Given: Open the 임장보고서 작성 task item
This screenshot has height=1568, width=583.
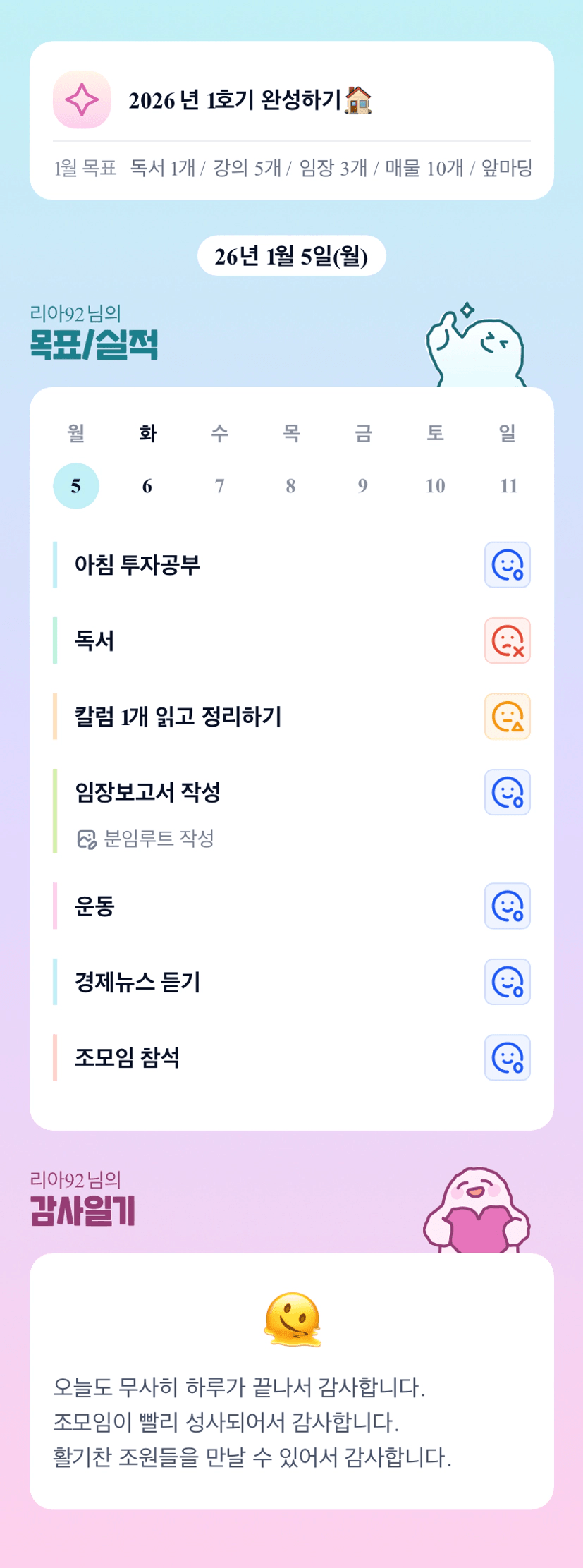Looking at the screenshot, I should pos(148,792).
